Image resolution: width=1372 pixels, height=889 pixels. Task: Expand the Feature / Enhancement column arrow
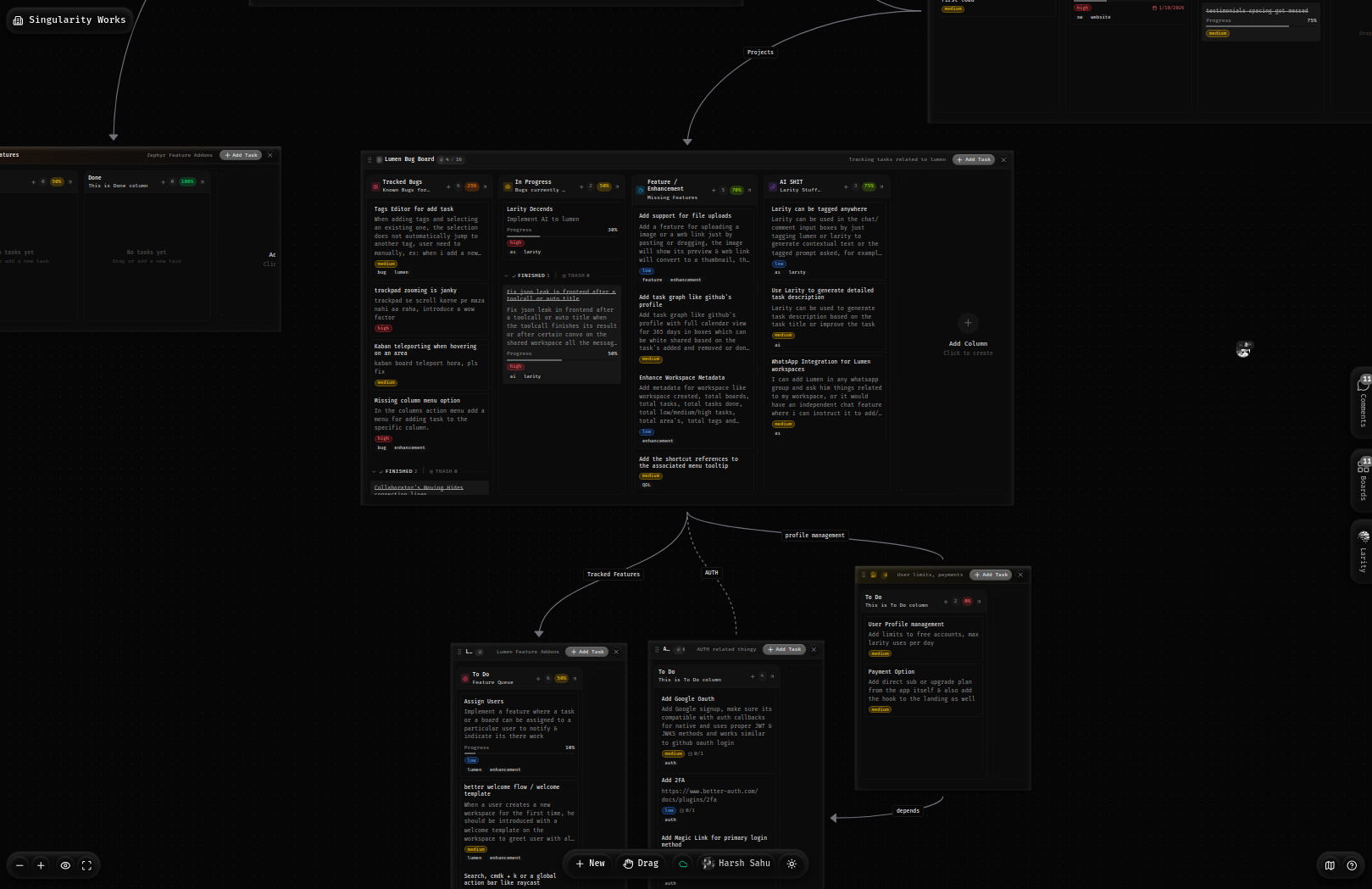pyautogui.click(x=749, y=190)
